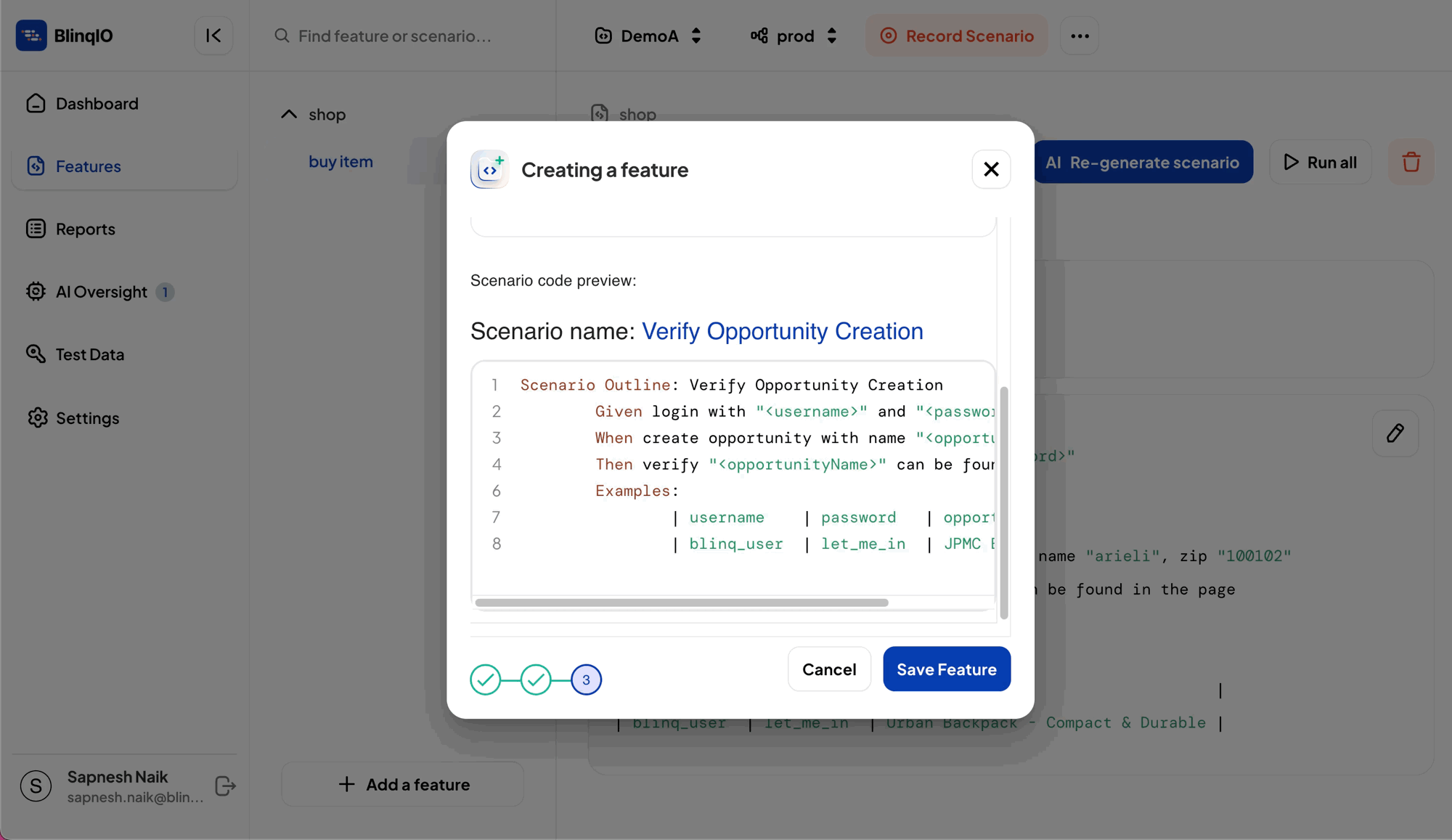Go to the first completed wizard step
Screen dimensions: 1452x840
coord(486,680)
